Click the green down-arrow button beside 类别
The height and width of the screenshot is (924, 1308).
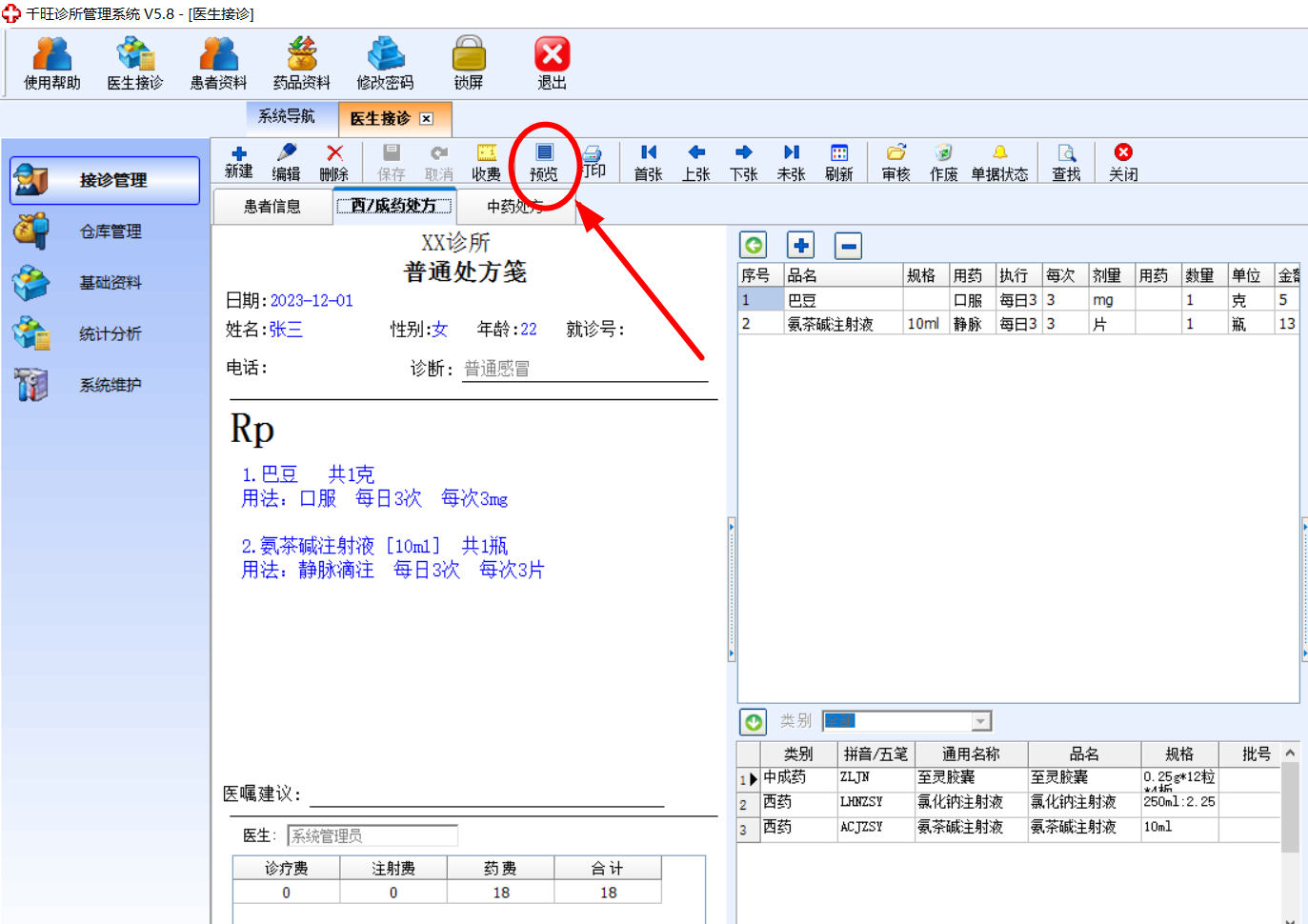click(754, 722)
